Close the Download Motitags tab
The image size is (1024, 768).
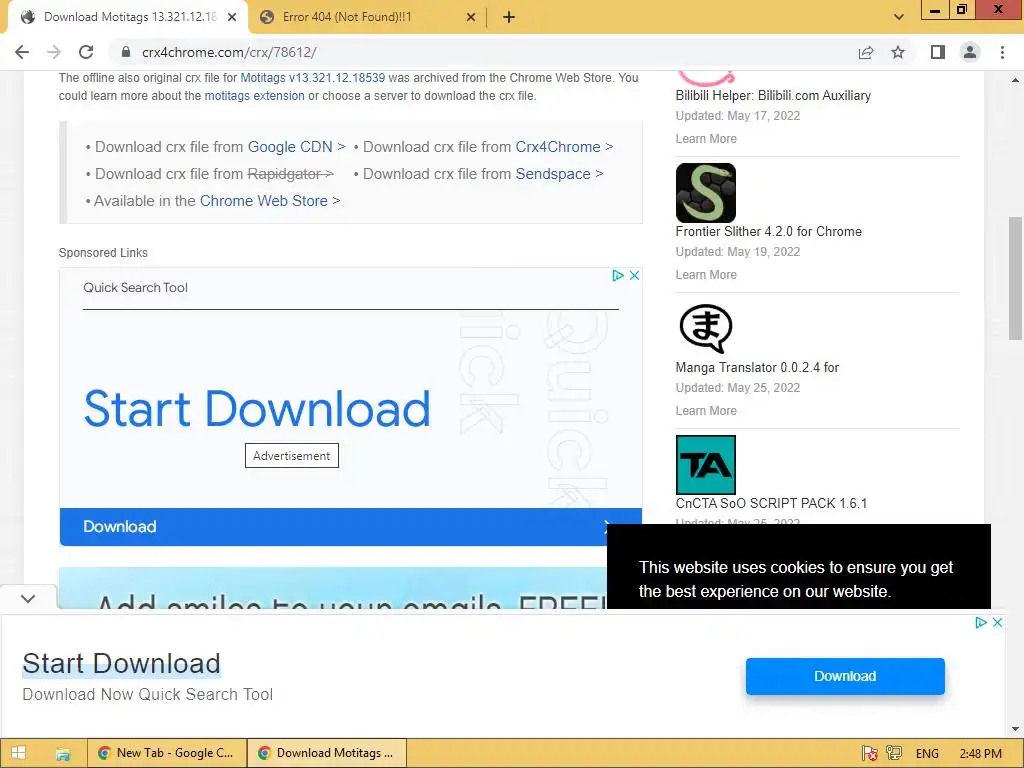pyautogui.click(x=232, y=18)
